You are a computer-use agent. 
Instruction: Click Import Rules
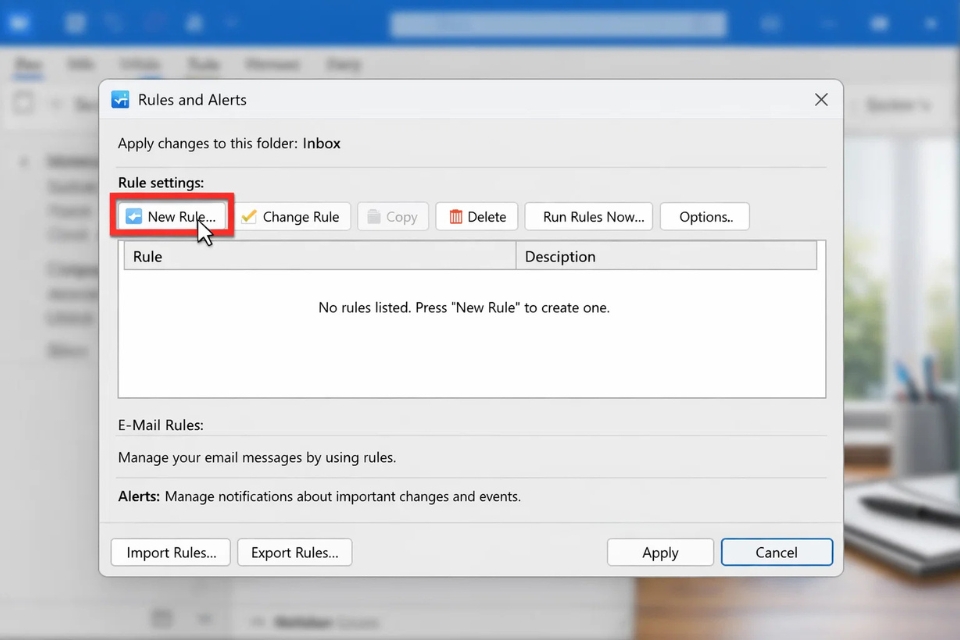pos(170,552)
